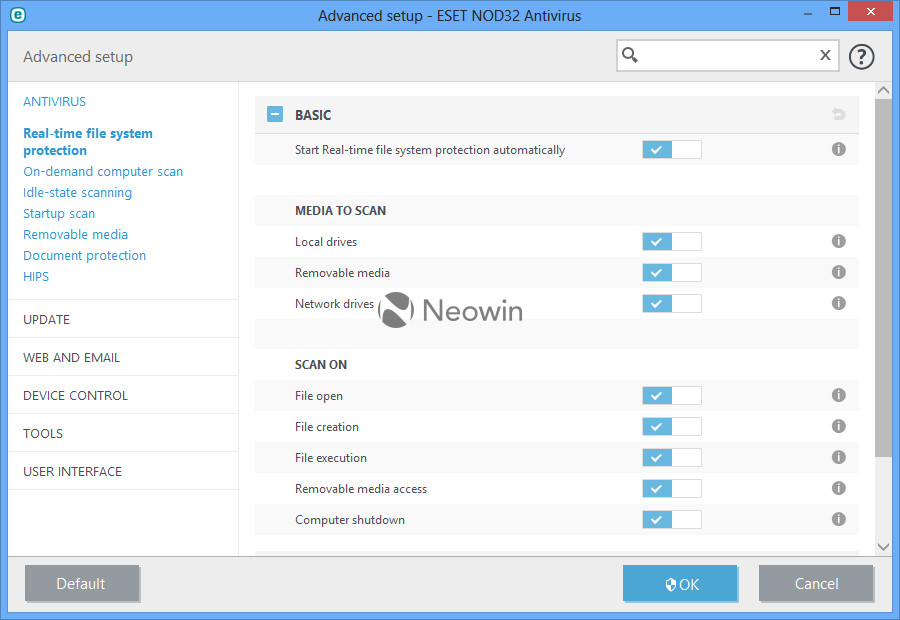Toggle scan on File creation
900x620 pixels.
pos(672,427)
